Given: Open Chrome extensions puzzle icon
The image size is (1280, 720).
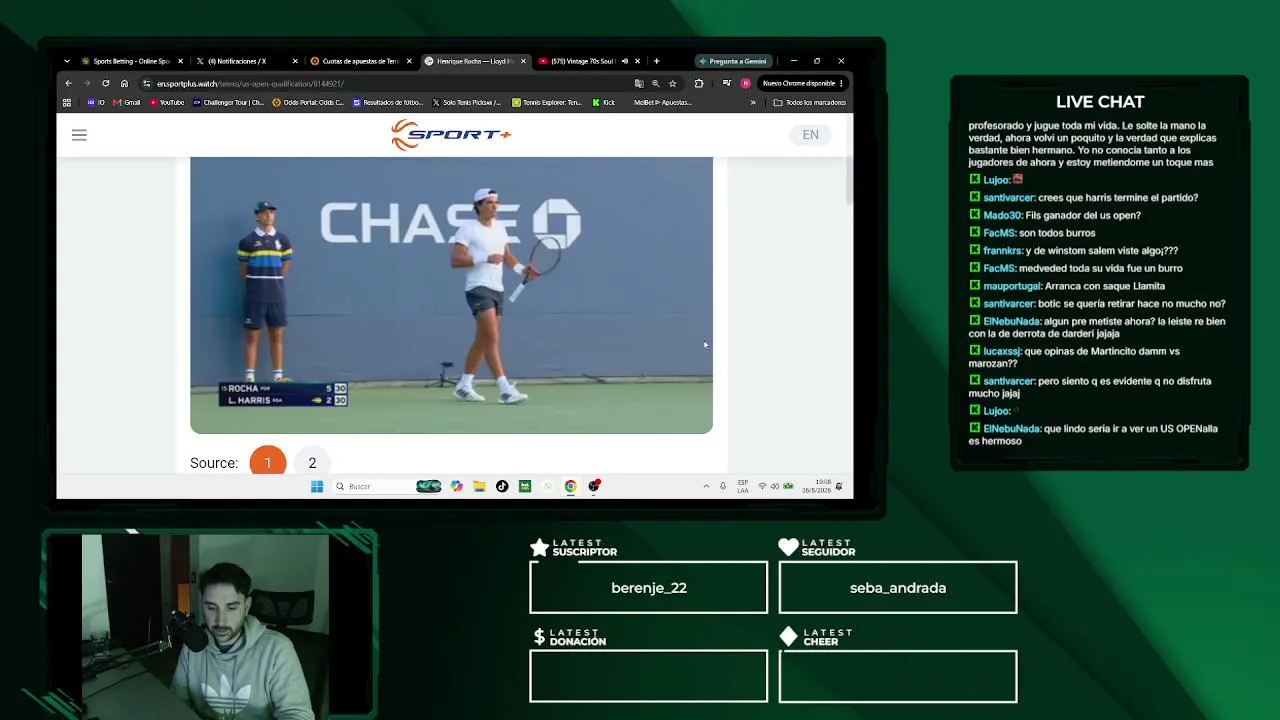Looking at the screenshot, I should (699, 83).
